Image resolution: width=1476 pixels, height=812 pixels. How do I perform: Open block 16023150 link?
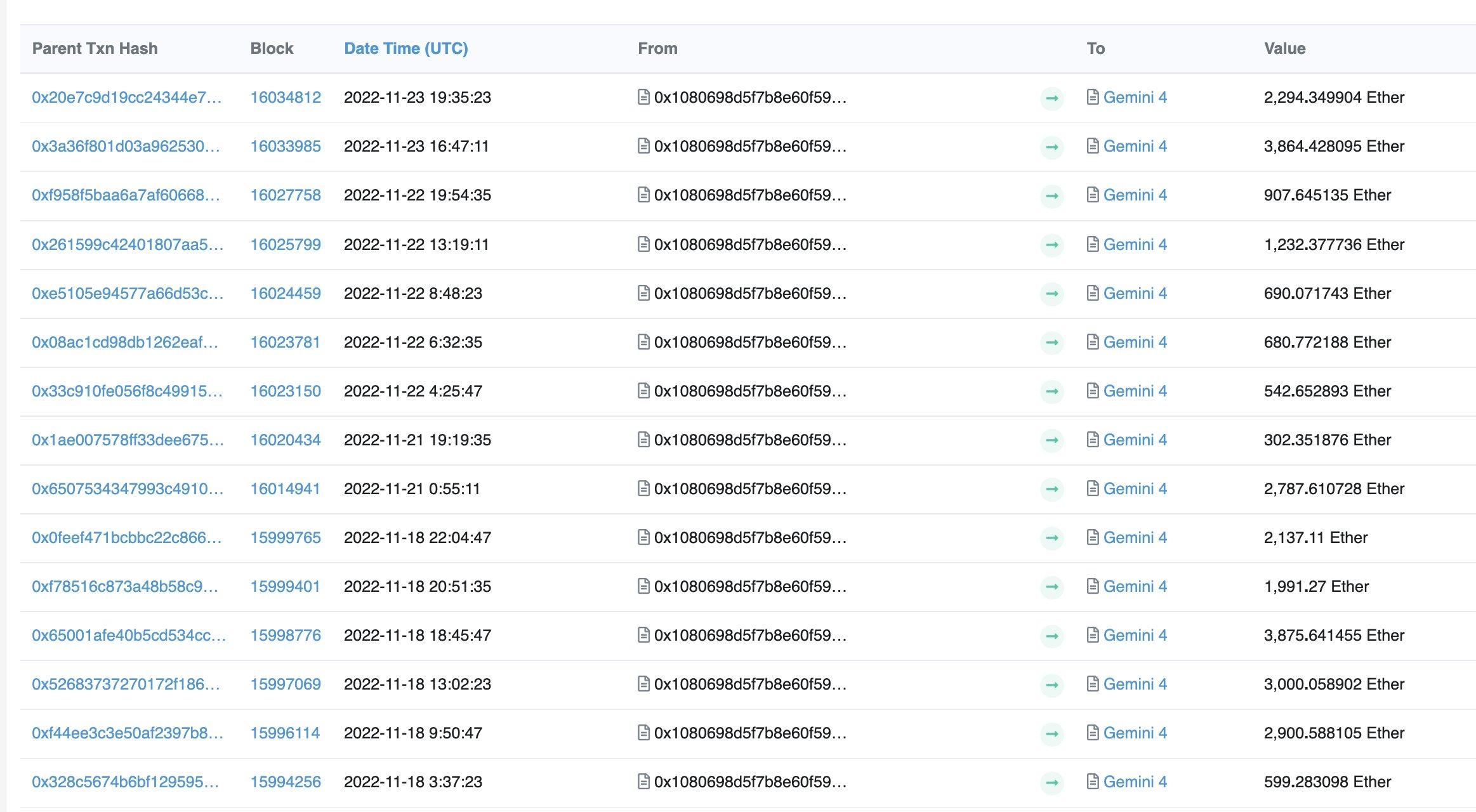285,391
